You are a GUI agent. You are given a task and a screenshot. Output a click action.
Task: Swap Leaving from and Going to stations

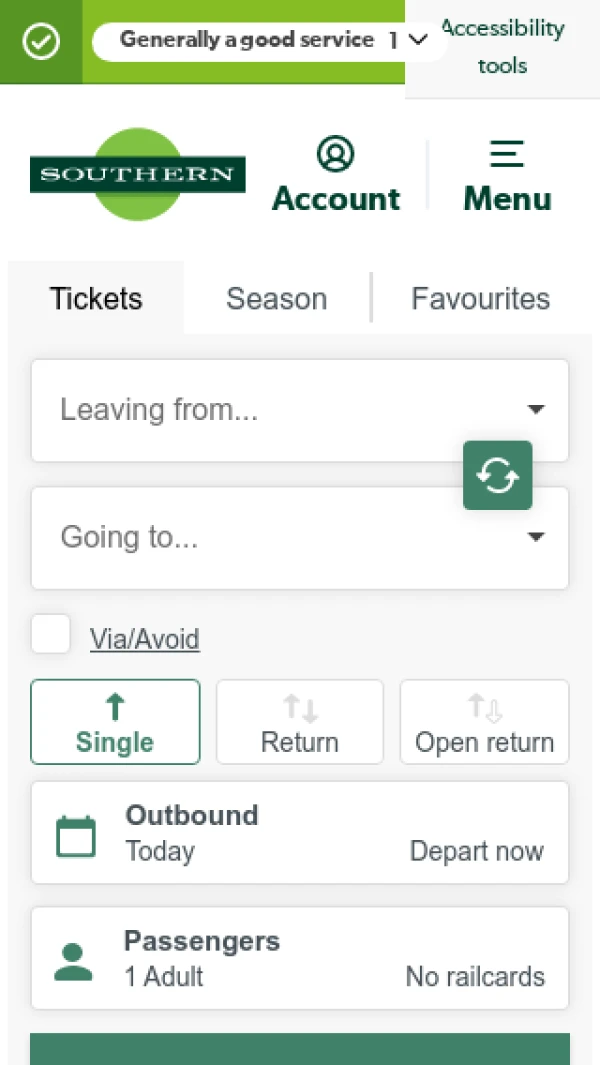pos(497,475)
